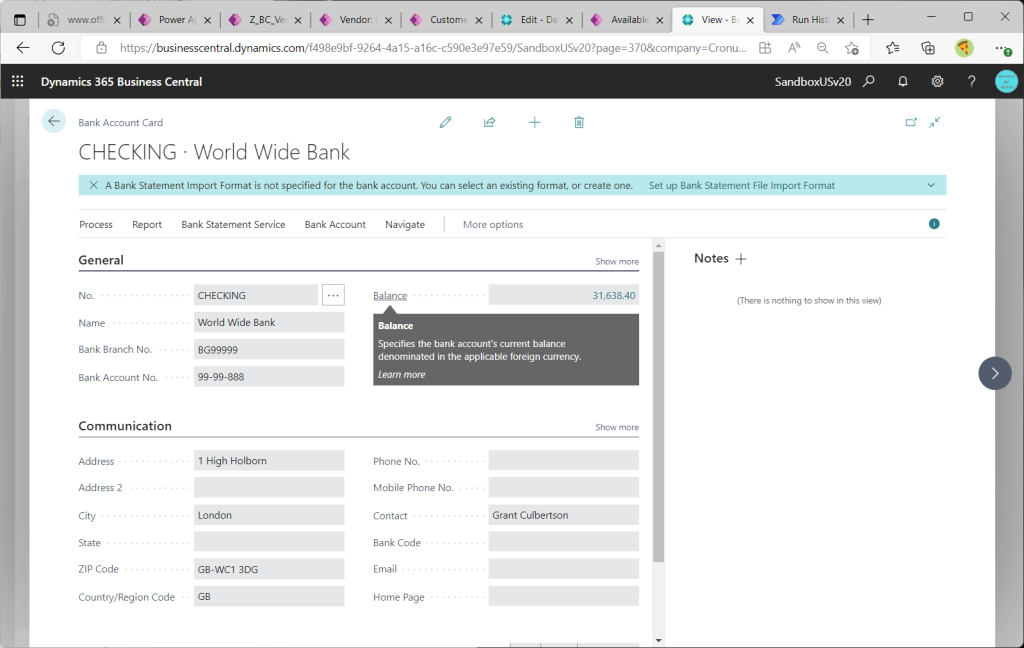Click the Bank Account No. field

(x=269, y=377)
